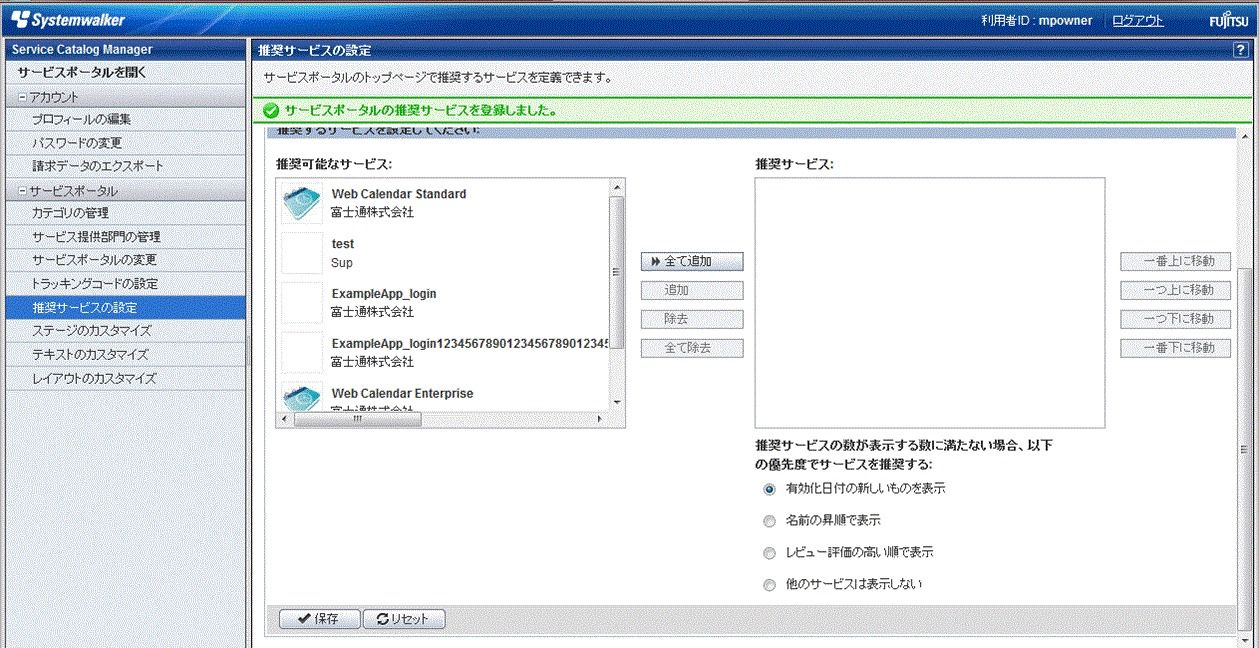1259x648 pixels.
Task: Open テキストのカスタマイズ menu item
Action: tap(125, 355)
